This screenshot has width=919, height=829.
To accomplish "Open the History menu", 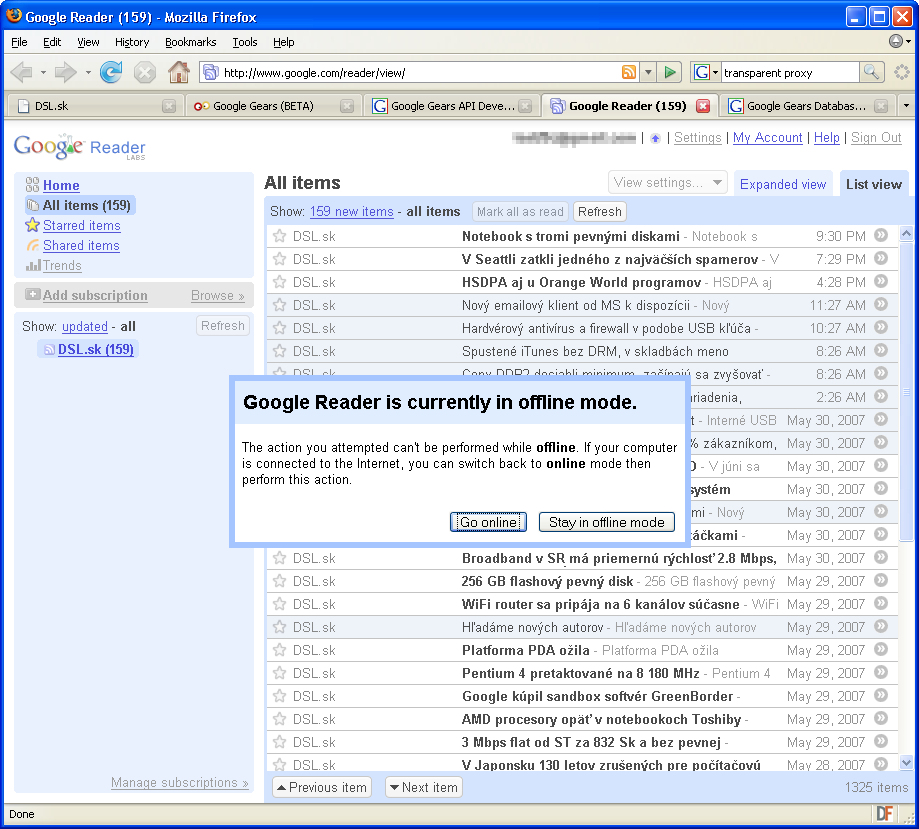I will [x=132, y=42].
